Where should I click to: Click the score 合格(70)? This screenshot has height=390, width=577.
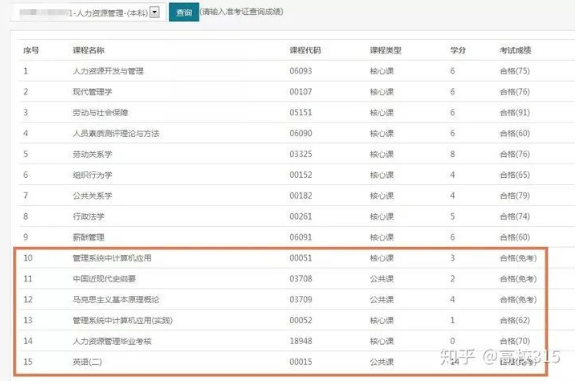[515, 341]
